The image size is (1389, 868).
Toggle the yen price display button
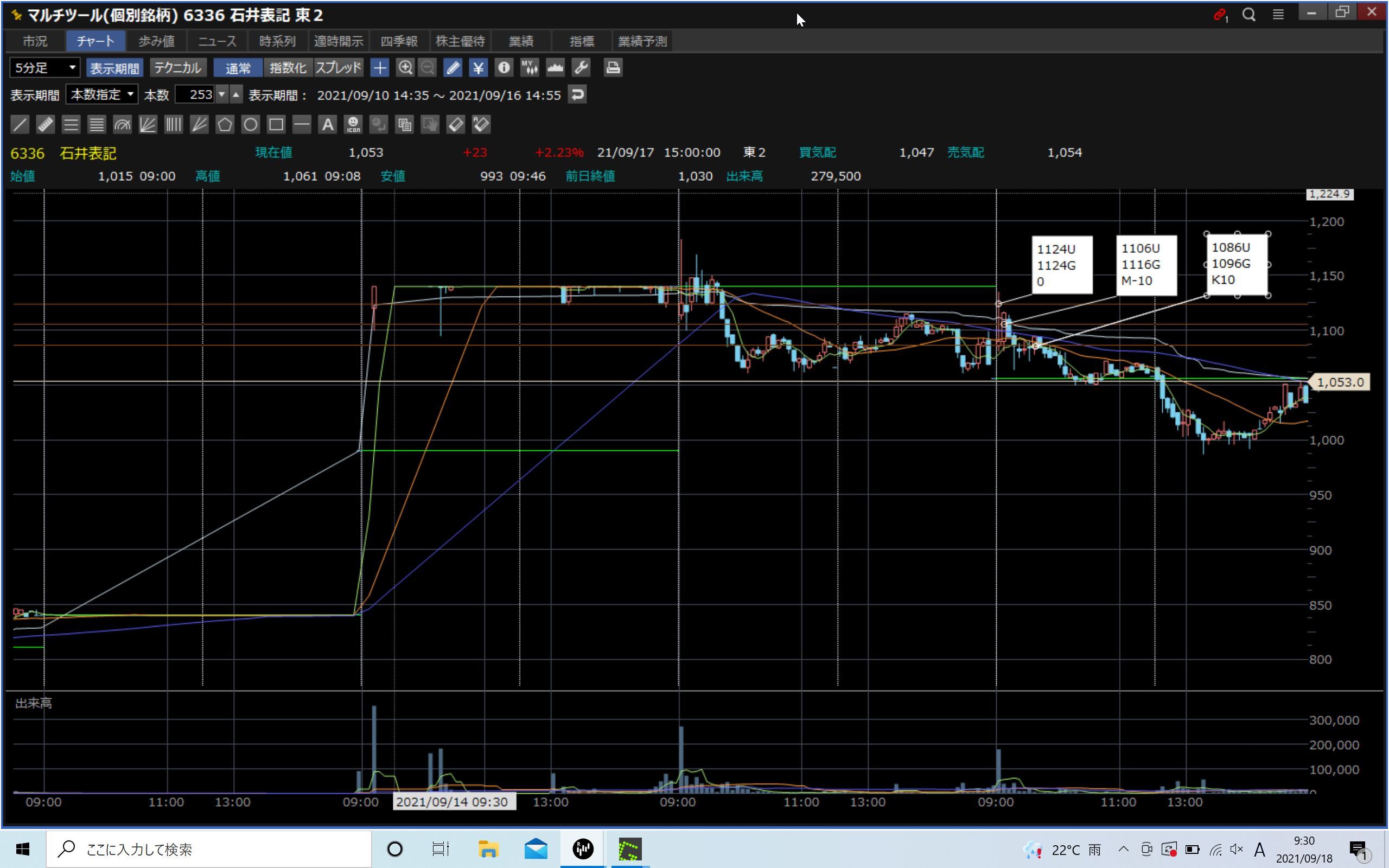(477, 68)
